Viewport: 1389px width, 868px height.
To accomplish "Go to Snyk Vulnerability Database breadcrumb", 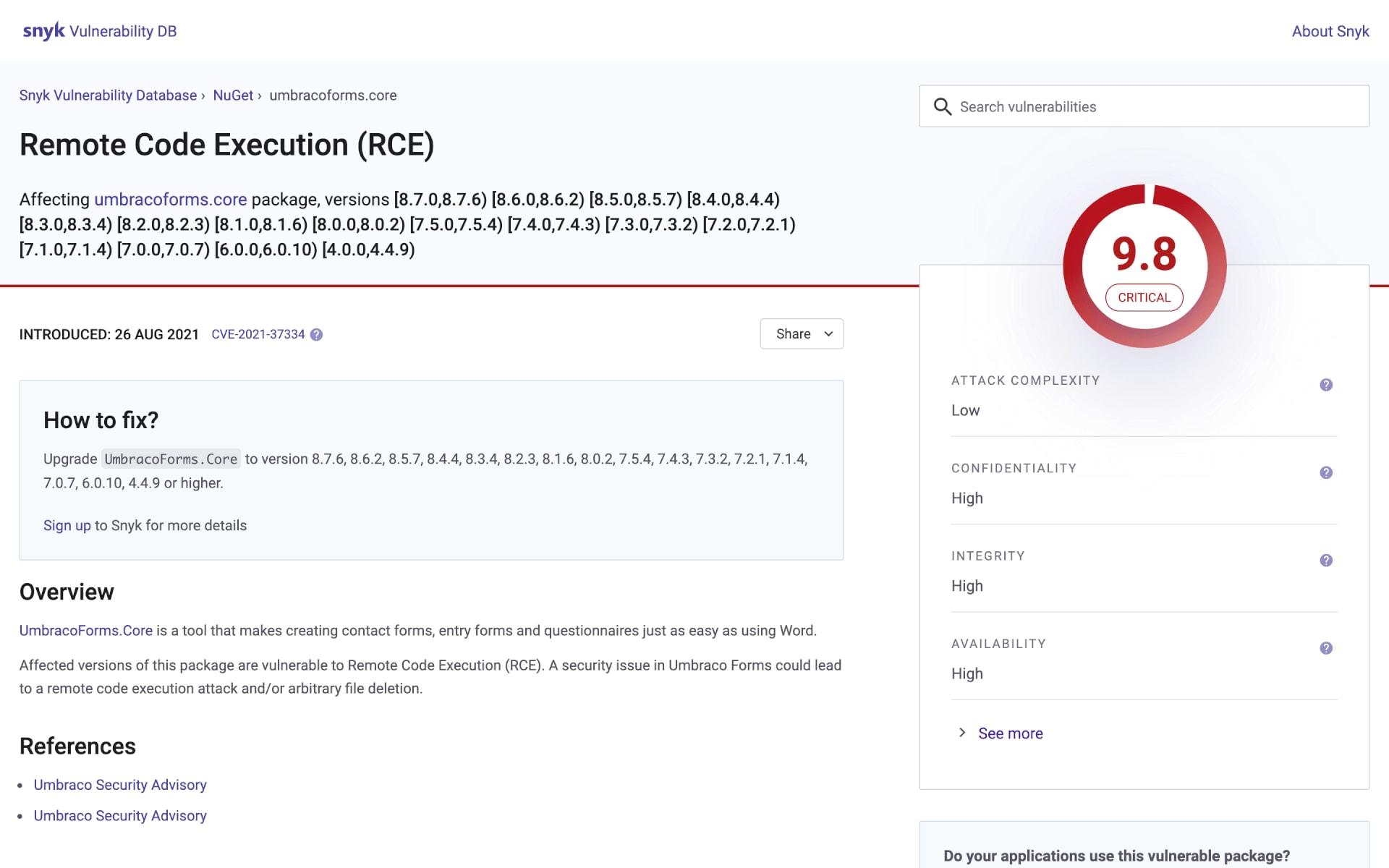I will (x=108, y=95).
